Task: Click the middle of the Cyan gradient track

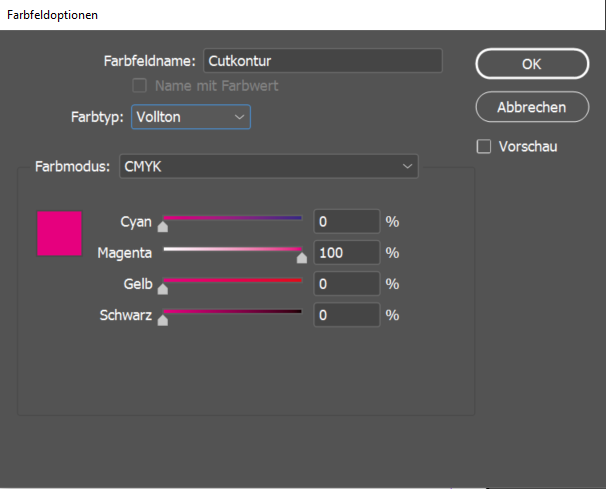Action: [x=232, y=217]
